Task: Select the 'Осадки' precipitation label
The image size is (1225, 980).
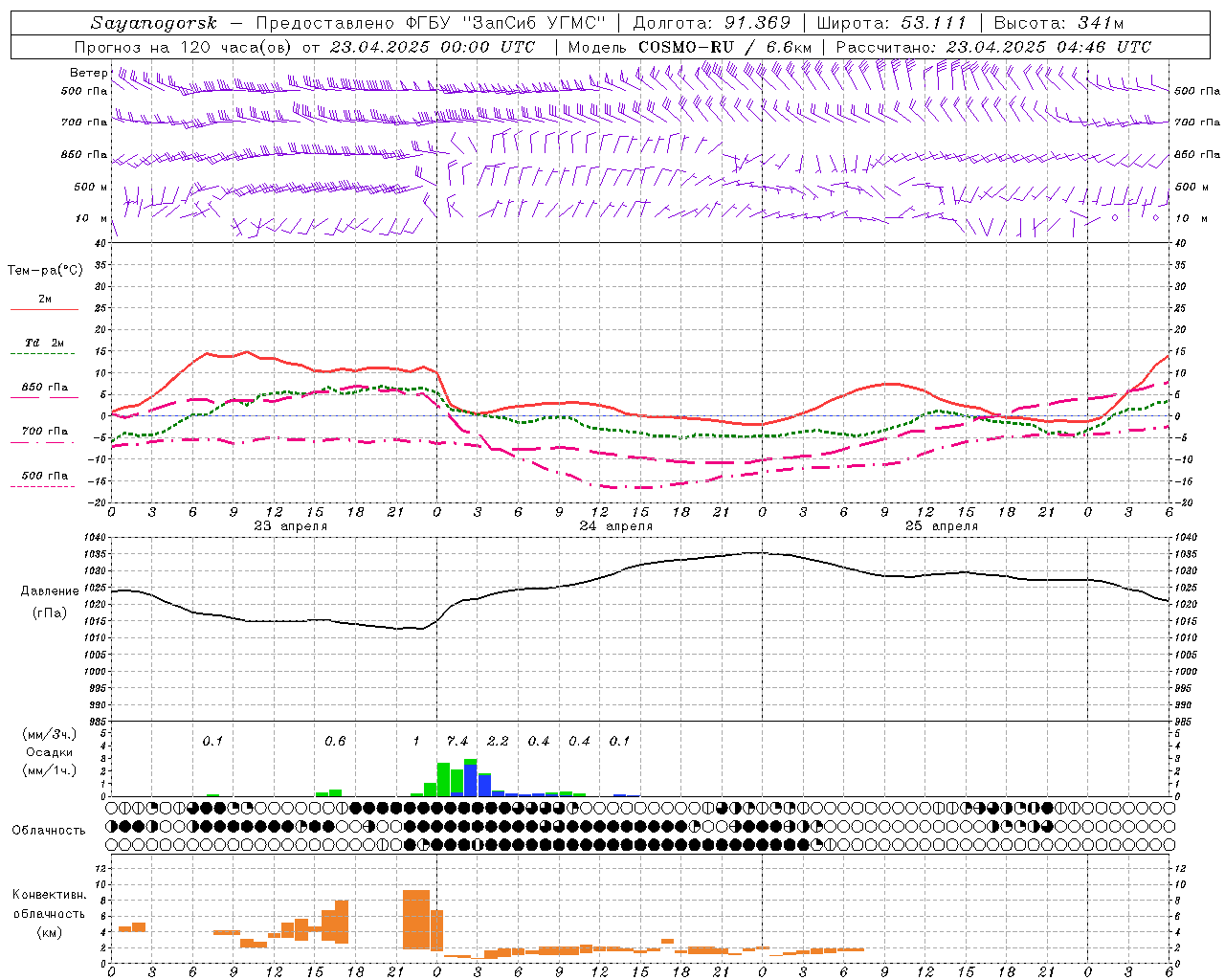Action: pyautogui.click(x=50, y=752)
